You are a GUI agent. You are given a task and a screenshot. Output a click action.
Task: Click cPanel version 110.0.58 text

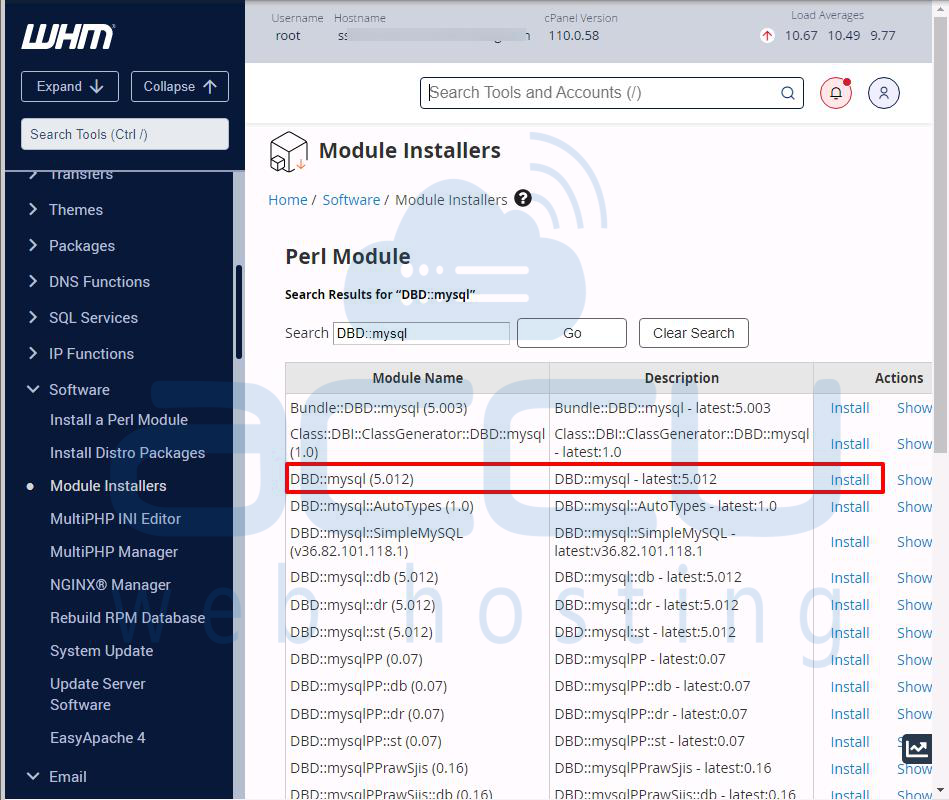point(574,36)
